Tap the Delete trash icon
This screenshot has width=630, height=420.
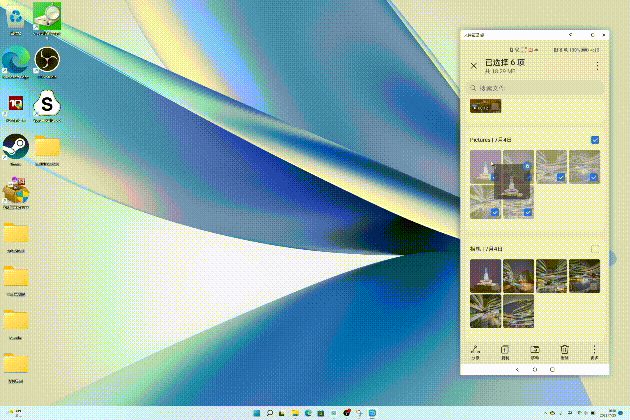pyautogui.click(x=565, y=349)
